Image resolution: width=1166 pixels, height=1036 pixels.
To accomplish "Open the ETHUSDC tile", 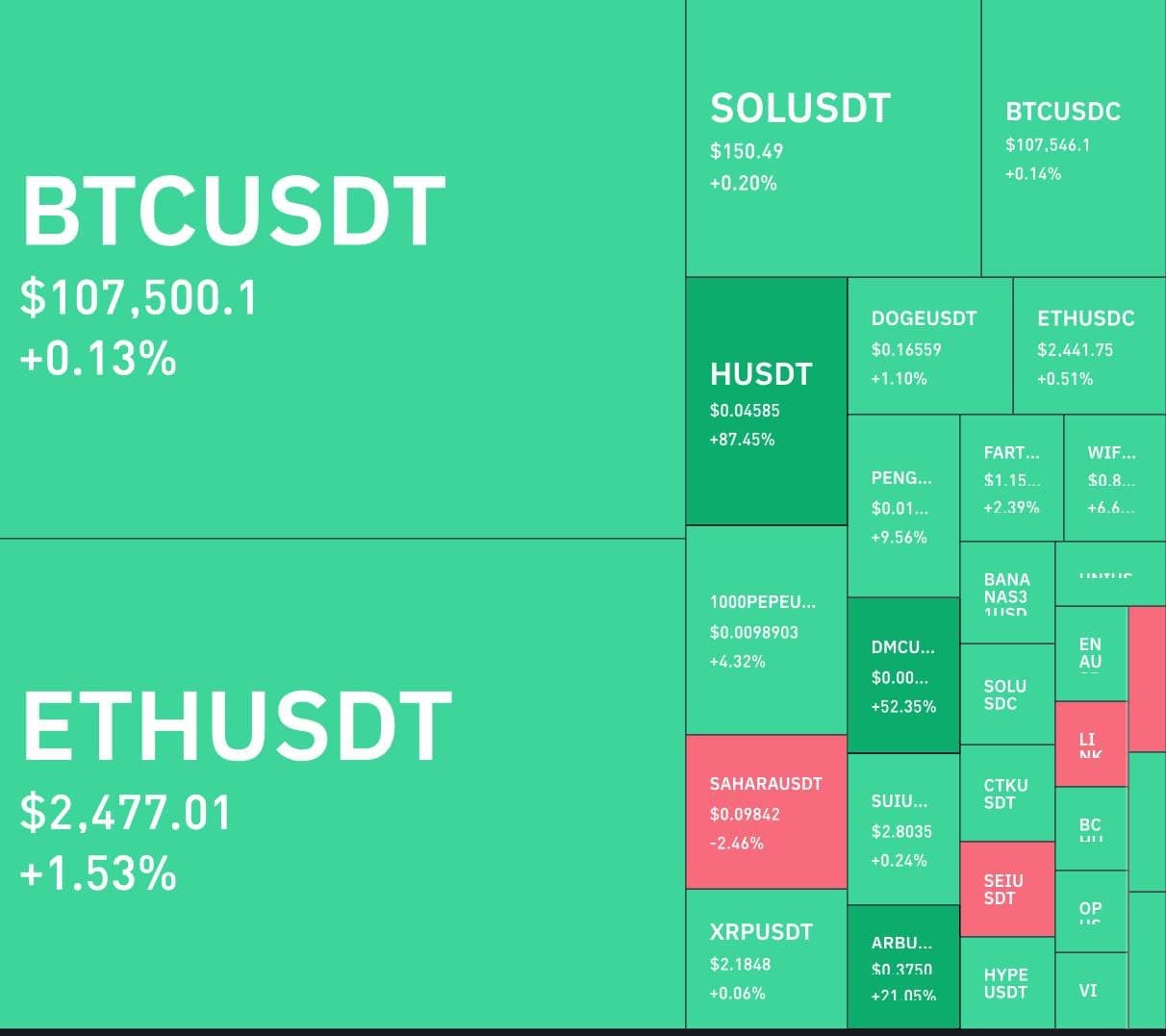I will point(1089,346).
